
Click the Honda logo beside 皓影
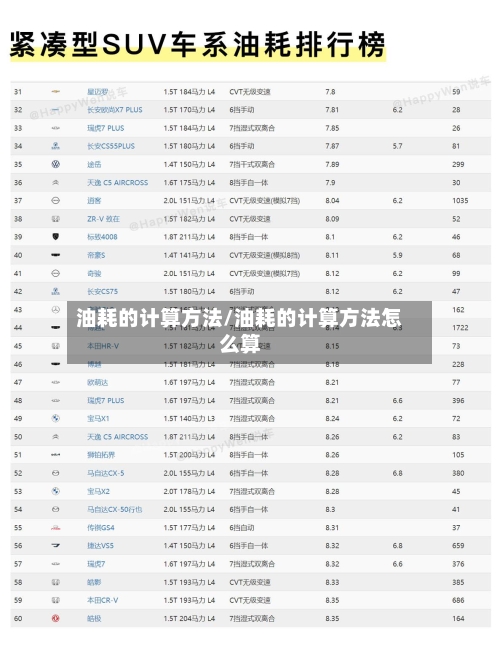pos(56,582)
